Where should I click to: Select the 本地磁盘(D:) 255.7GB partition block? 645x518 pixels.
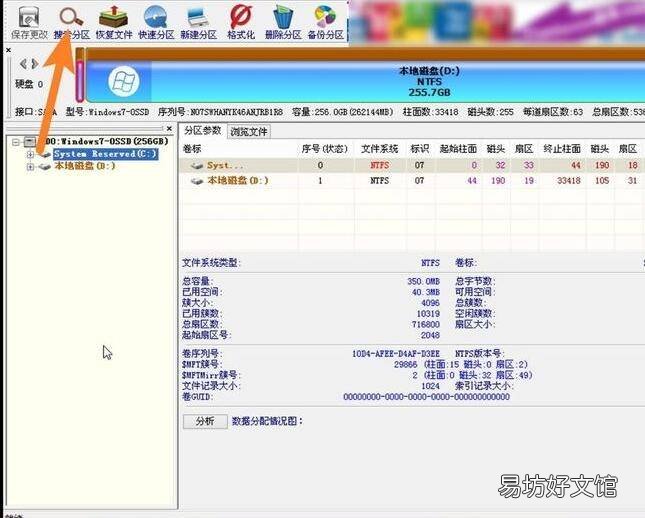(x=365, y=81)
